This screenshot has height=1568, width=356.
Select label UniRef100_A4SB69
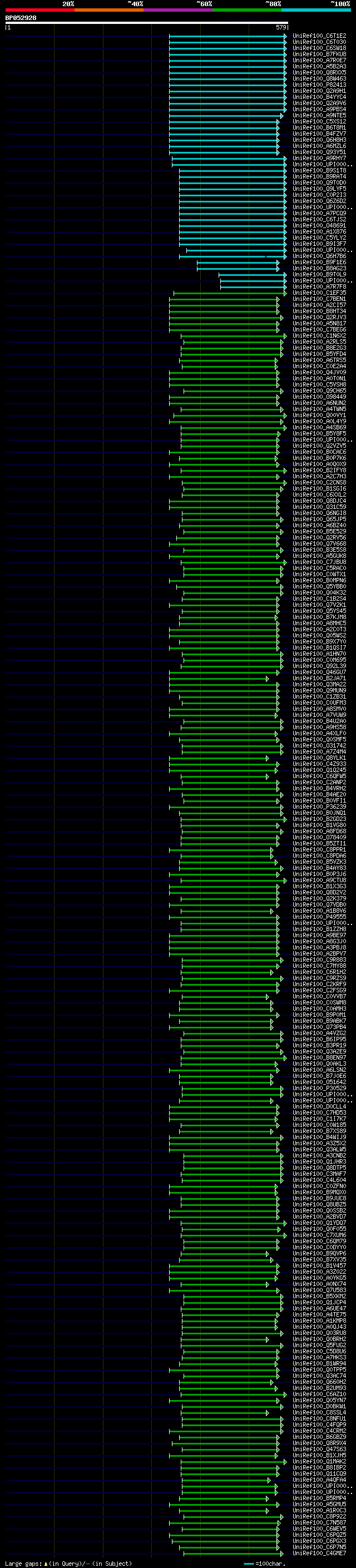(319, 427)
